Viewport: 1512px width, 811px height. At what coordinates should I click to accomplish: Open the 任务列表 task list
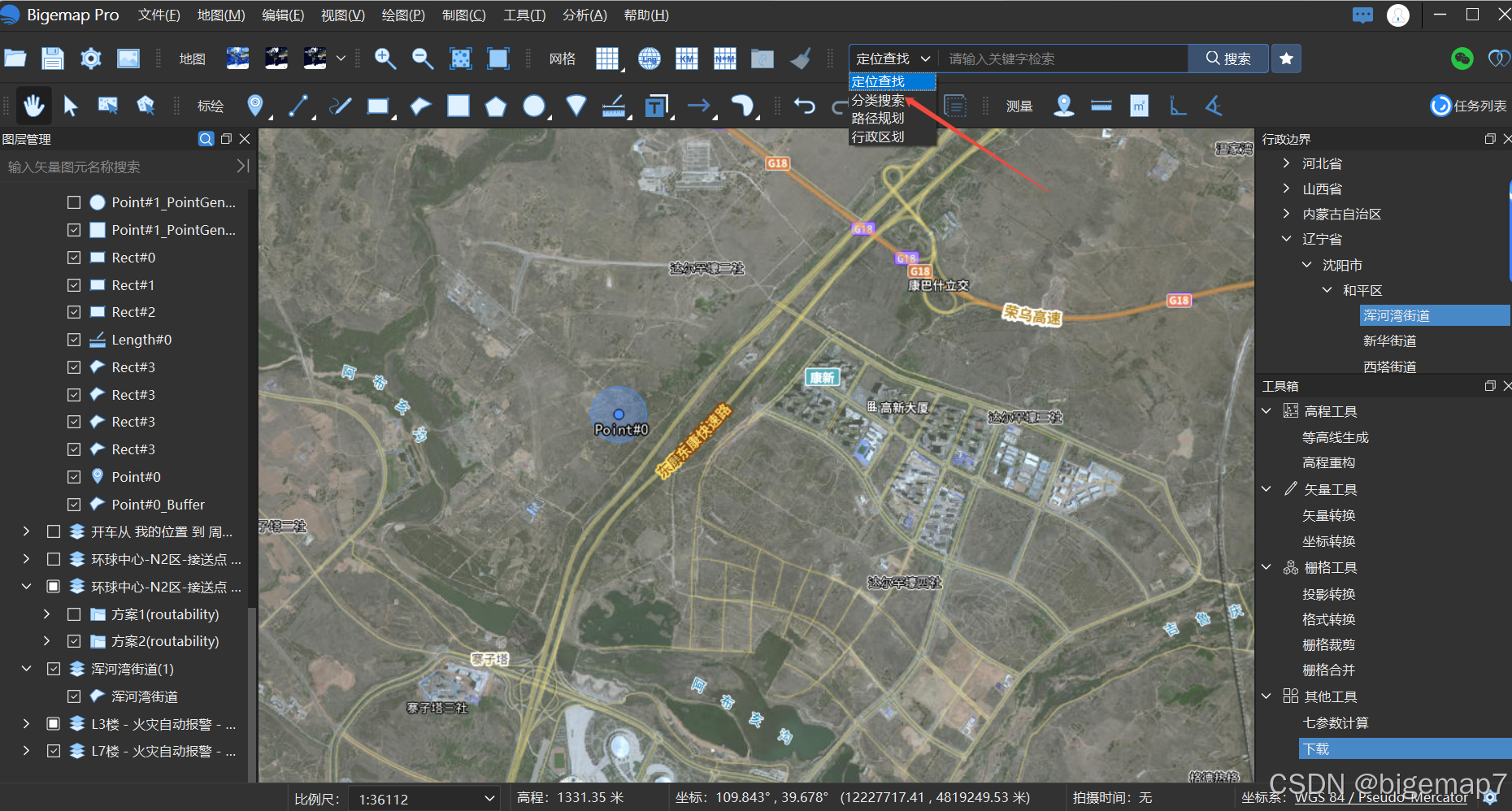click(1469, 106)
